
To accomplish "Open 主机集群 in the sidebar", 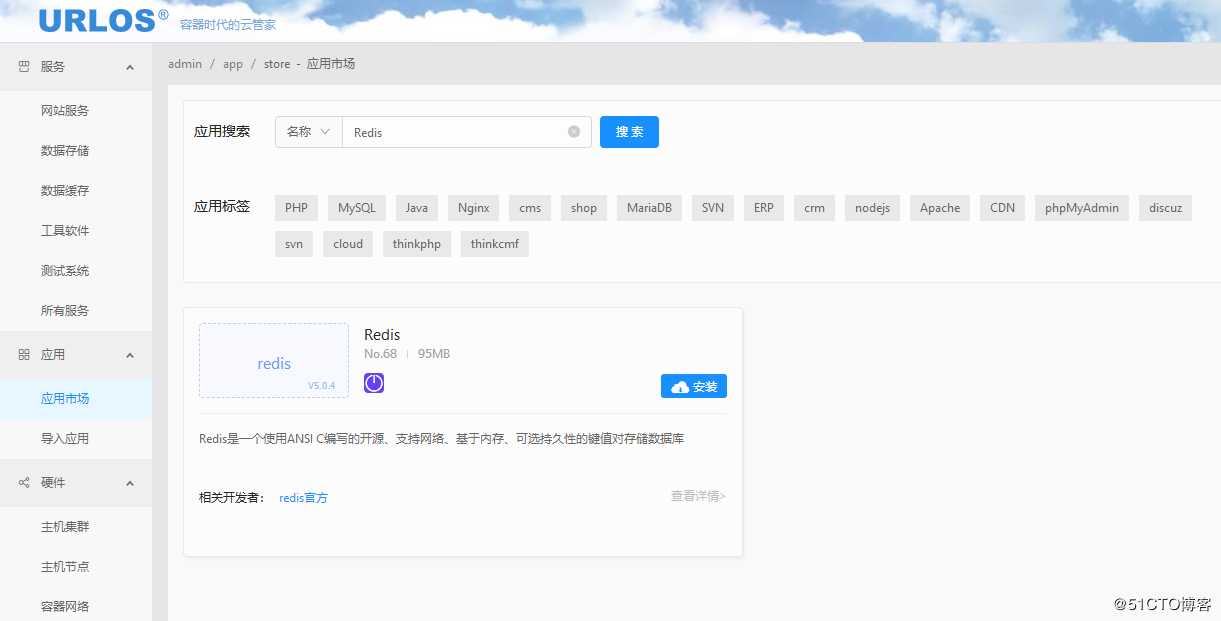I will point(65,527).
